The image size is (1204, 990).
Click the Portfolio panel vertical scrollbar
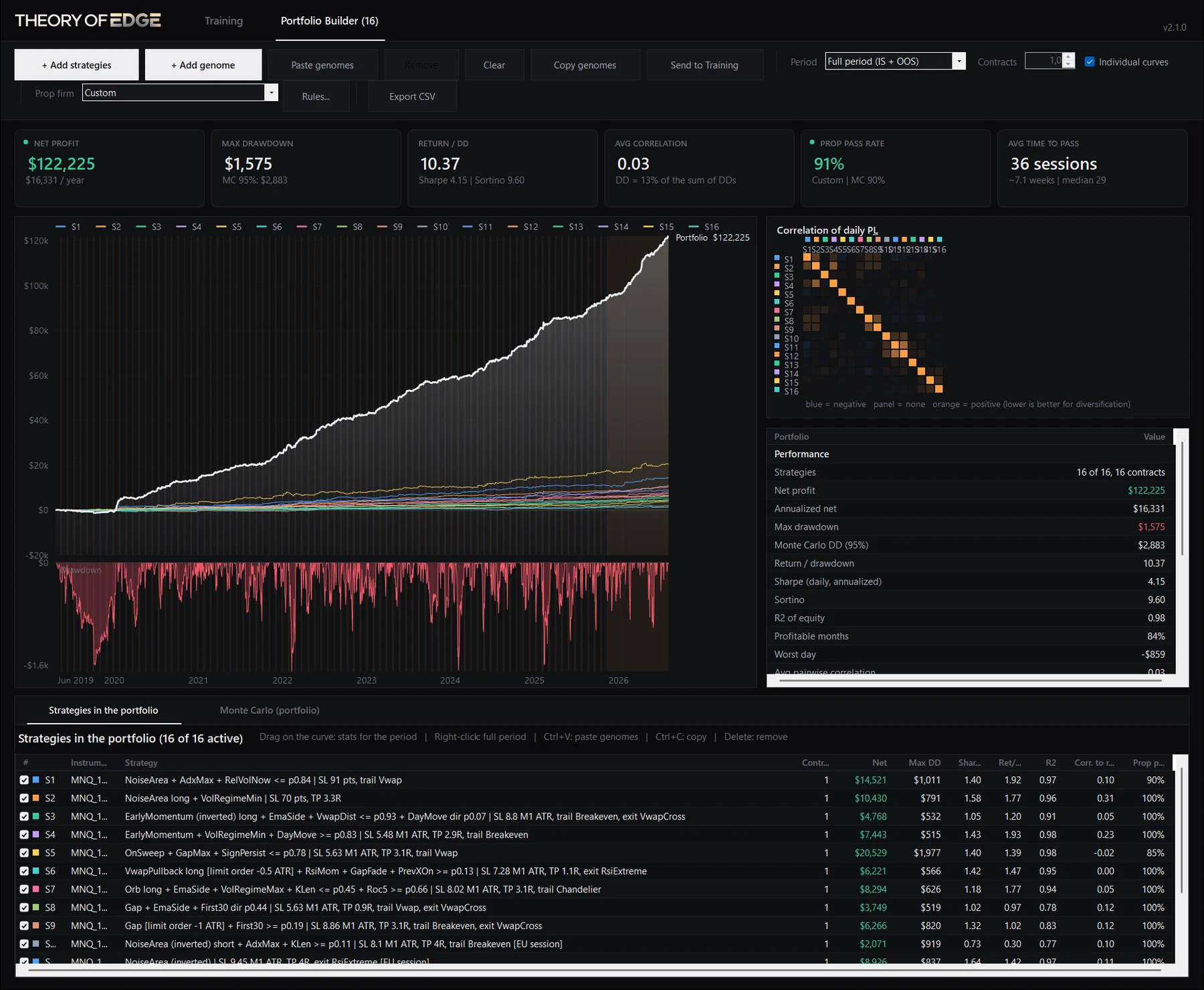click(1182, 498)
